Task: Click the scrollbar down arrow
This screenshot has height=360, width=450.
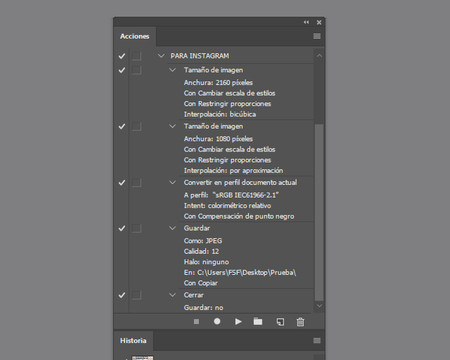Action: tap(319, 306)
